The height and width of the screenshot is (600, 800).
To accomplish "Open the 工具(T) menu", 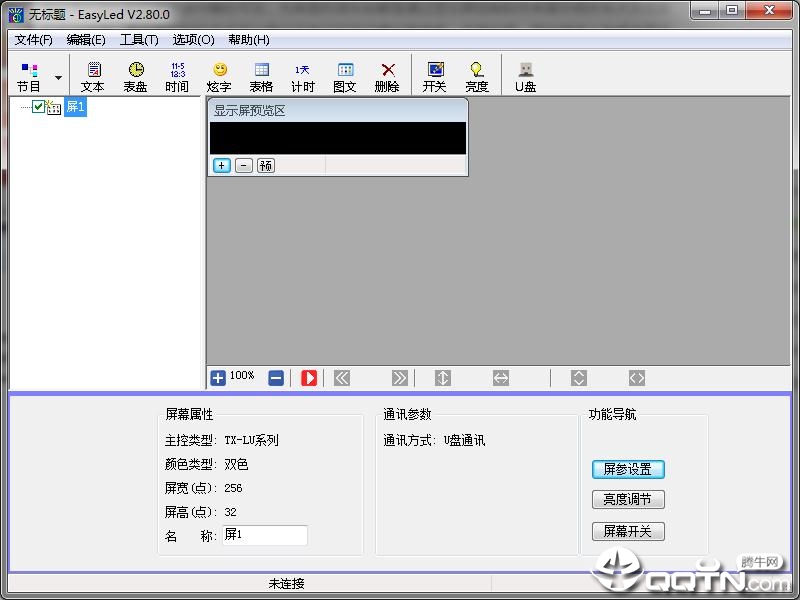I will tap(139, 40).
